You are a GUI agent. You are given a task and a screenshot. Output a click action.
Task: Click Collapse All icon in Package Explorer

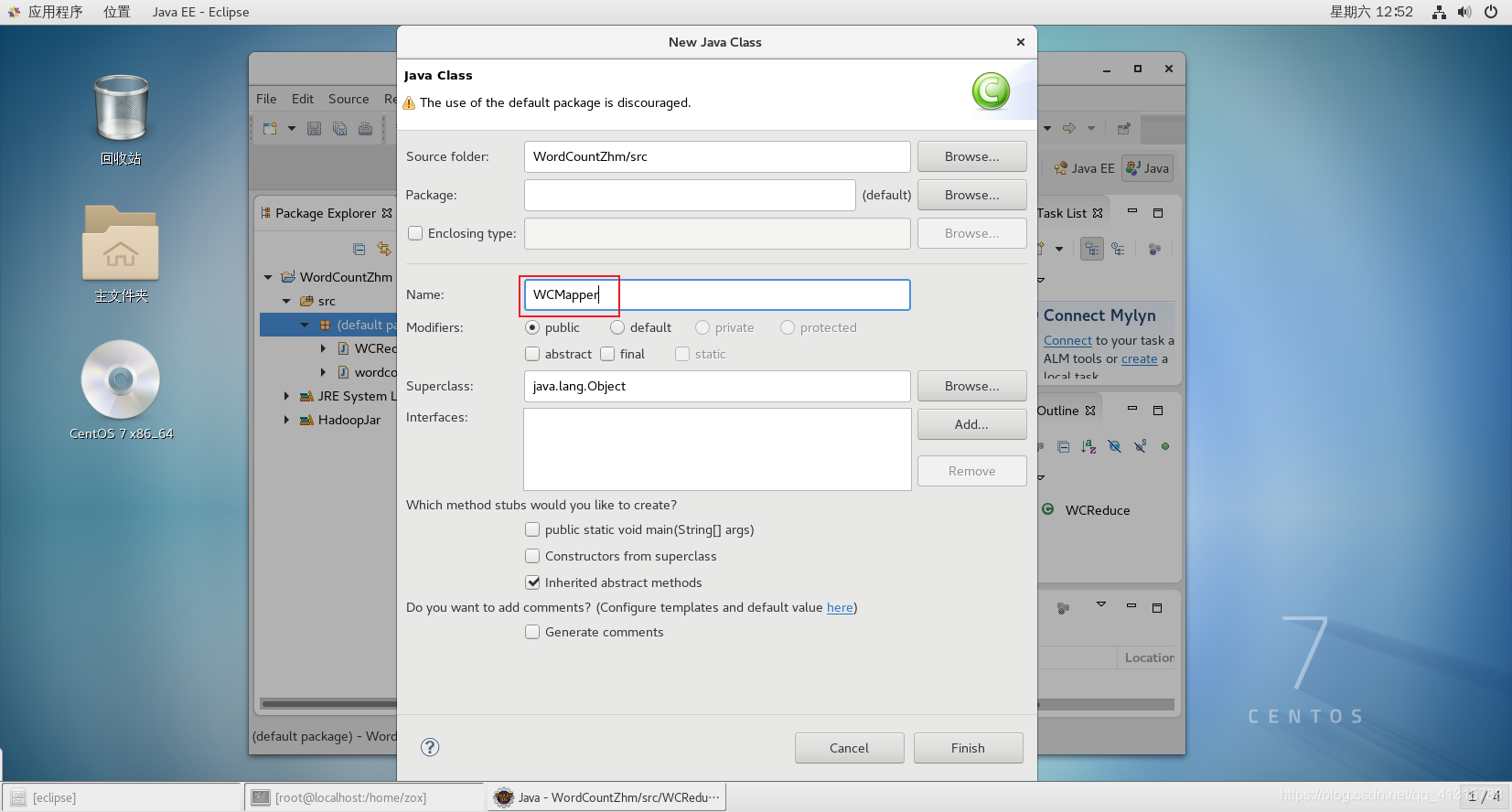(359, 249)
